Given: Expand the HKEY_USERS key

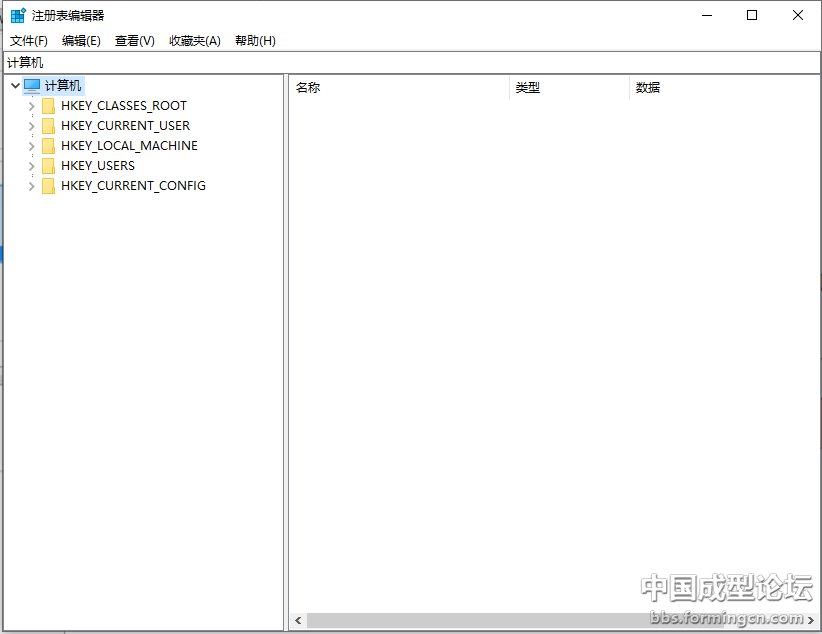Looking at the screenshot, I should (x=31, y=166).
